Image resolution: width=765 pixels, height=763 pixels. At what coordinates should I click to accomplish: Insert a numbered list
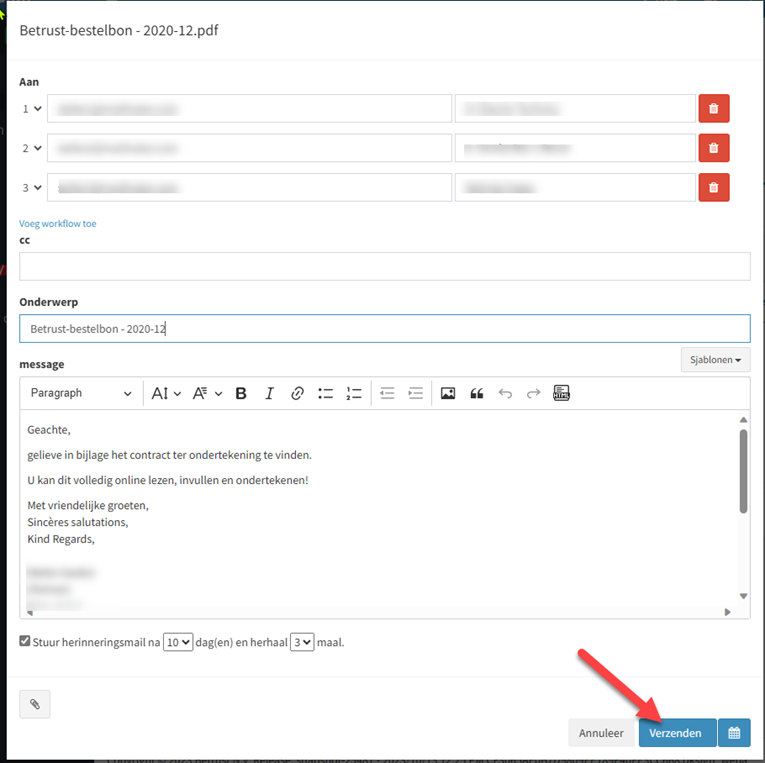pyautogui.click(x=354, y=393)
